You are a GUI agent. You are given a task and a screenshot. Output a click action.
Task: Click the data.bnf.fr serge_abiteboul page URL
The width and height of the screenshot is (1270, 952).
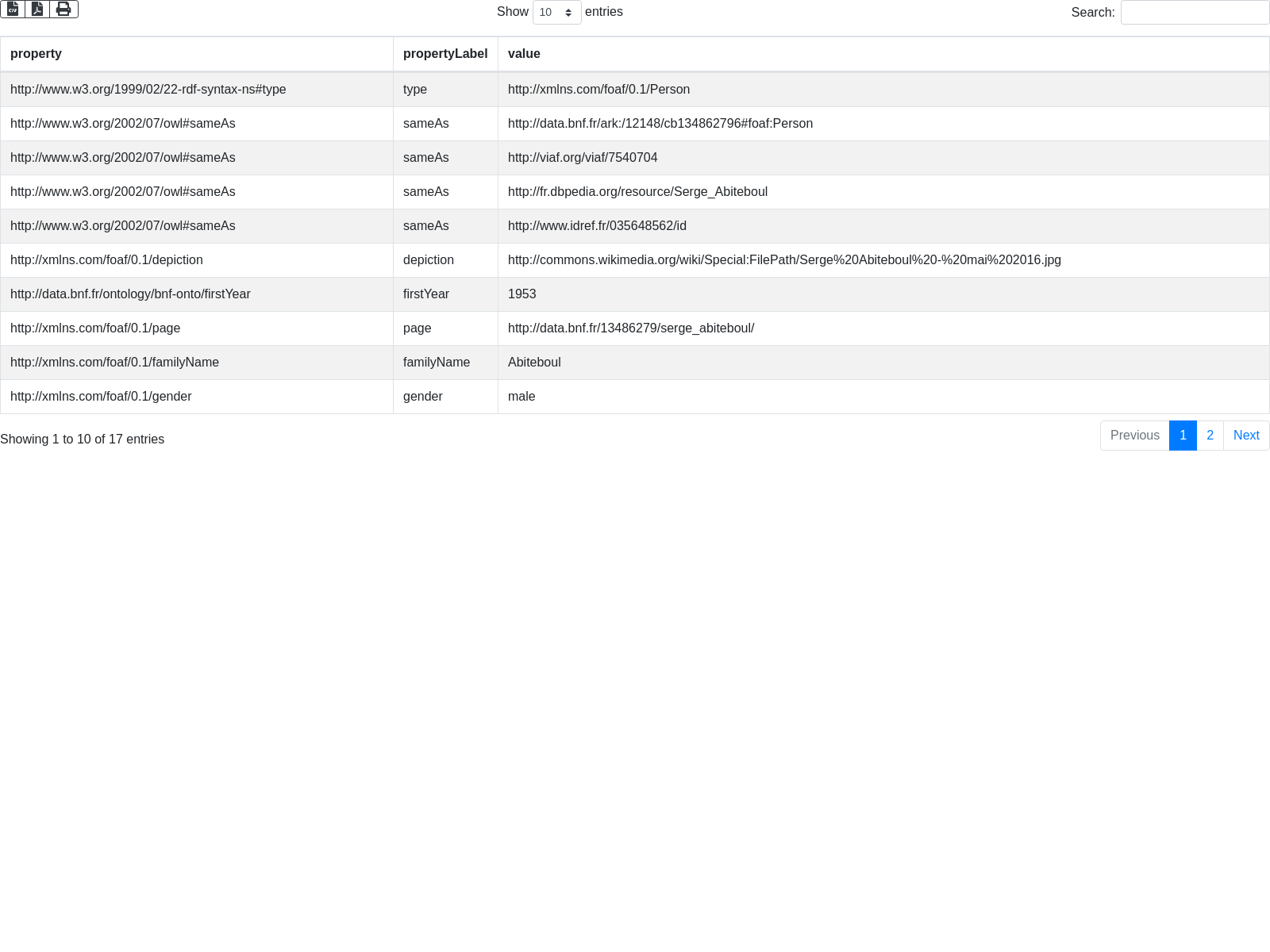pyautogui.click(x=631, y=328)
